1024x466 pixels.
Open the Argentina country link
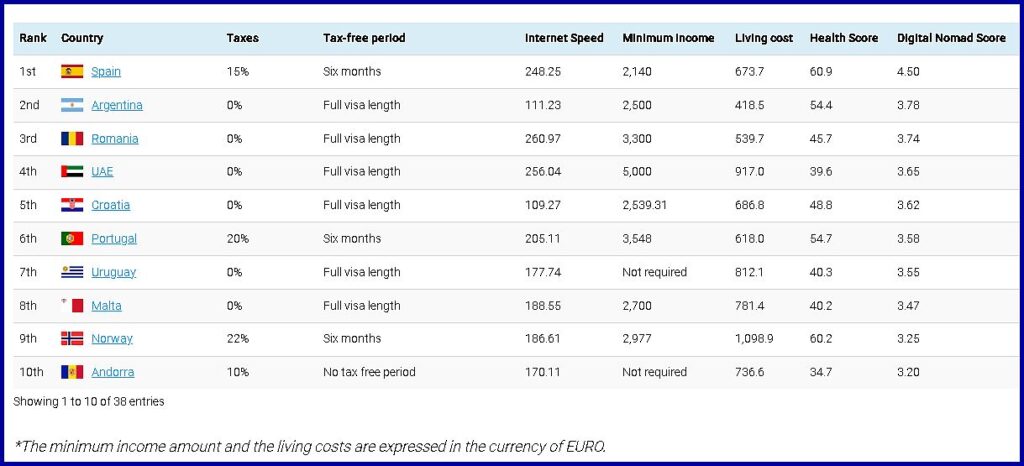pyautogui.click(x=117, y=105)
